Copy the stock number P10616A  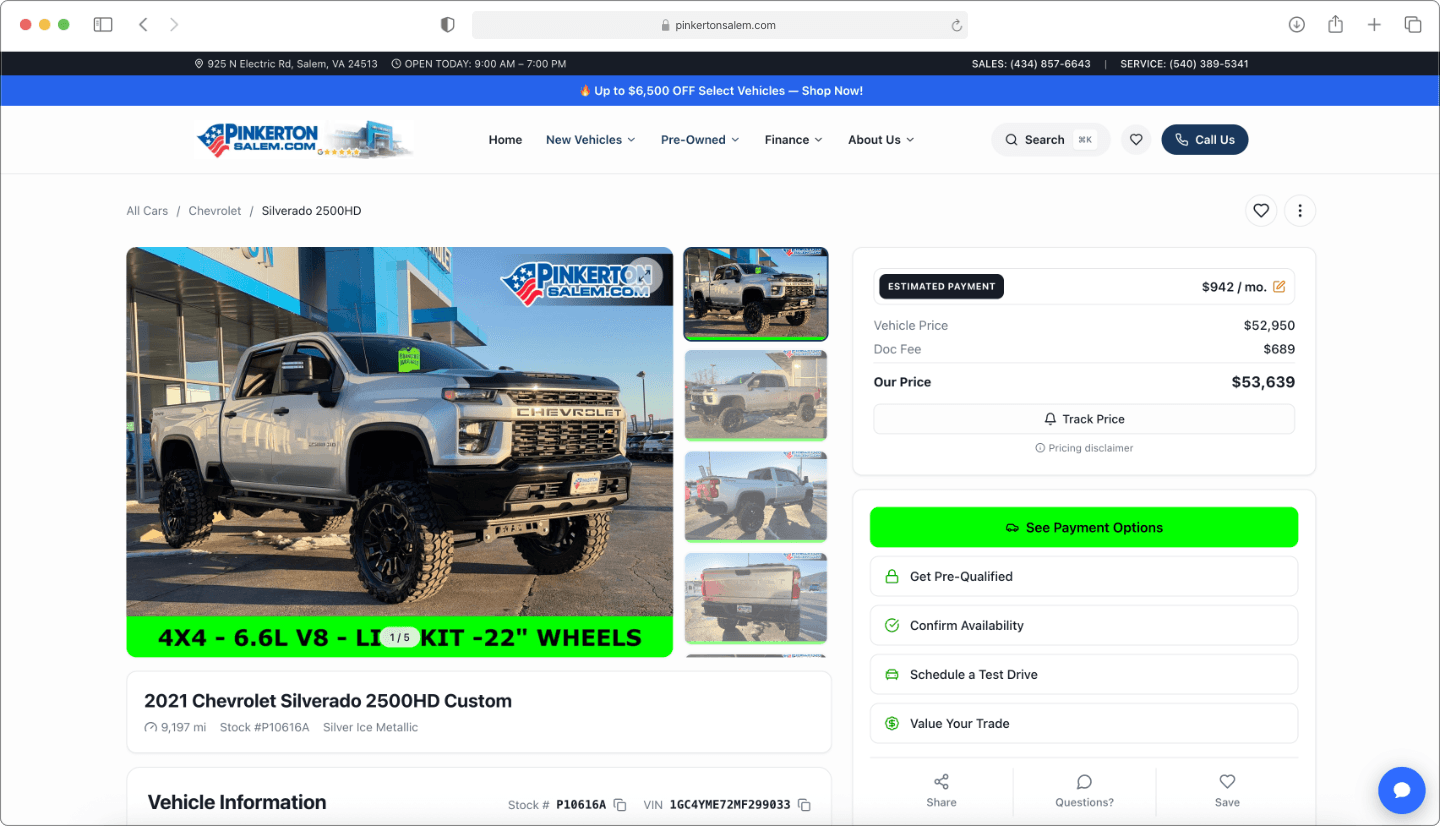click(x=620, y=805)
